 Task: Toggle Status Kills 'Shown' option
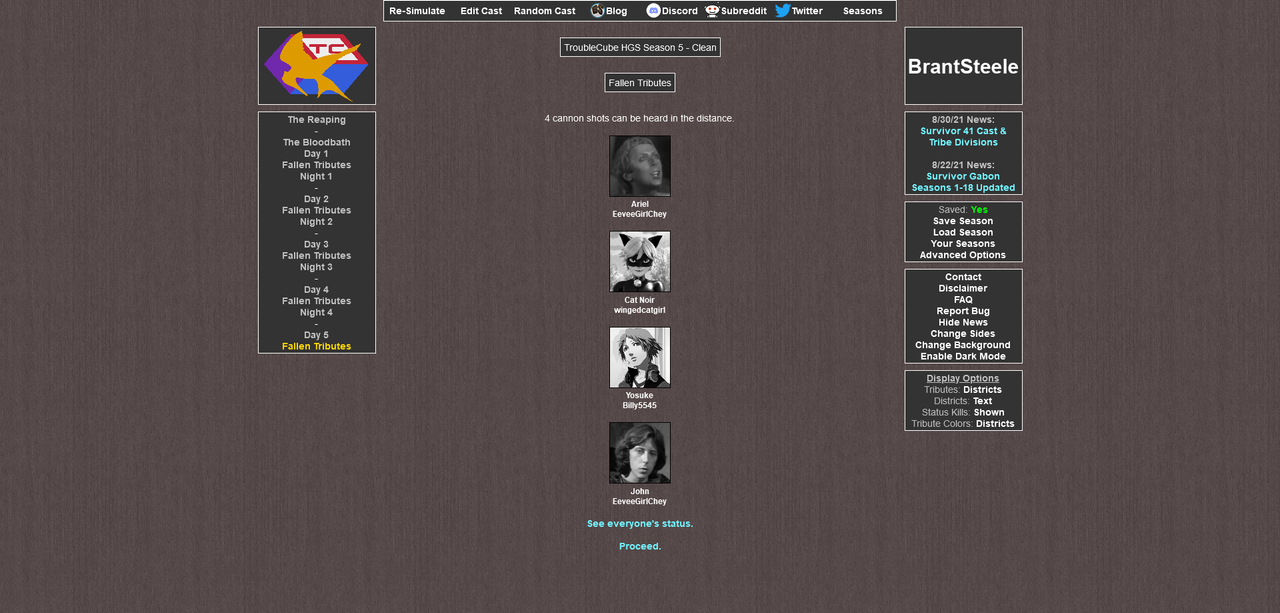click(989, 412)
